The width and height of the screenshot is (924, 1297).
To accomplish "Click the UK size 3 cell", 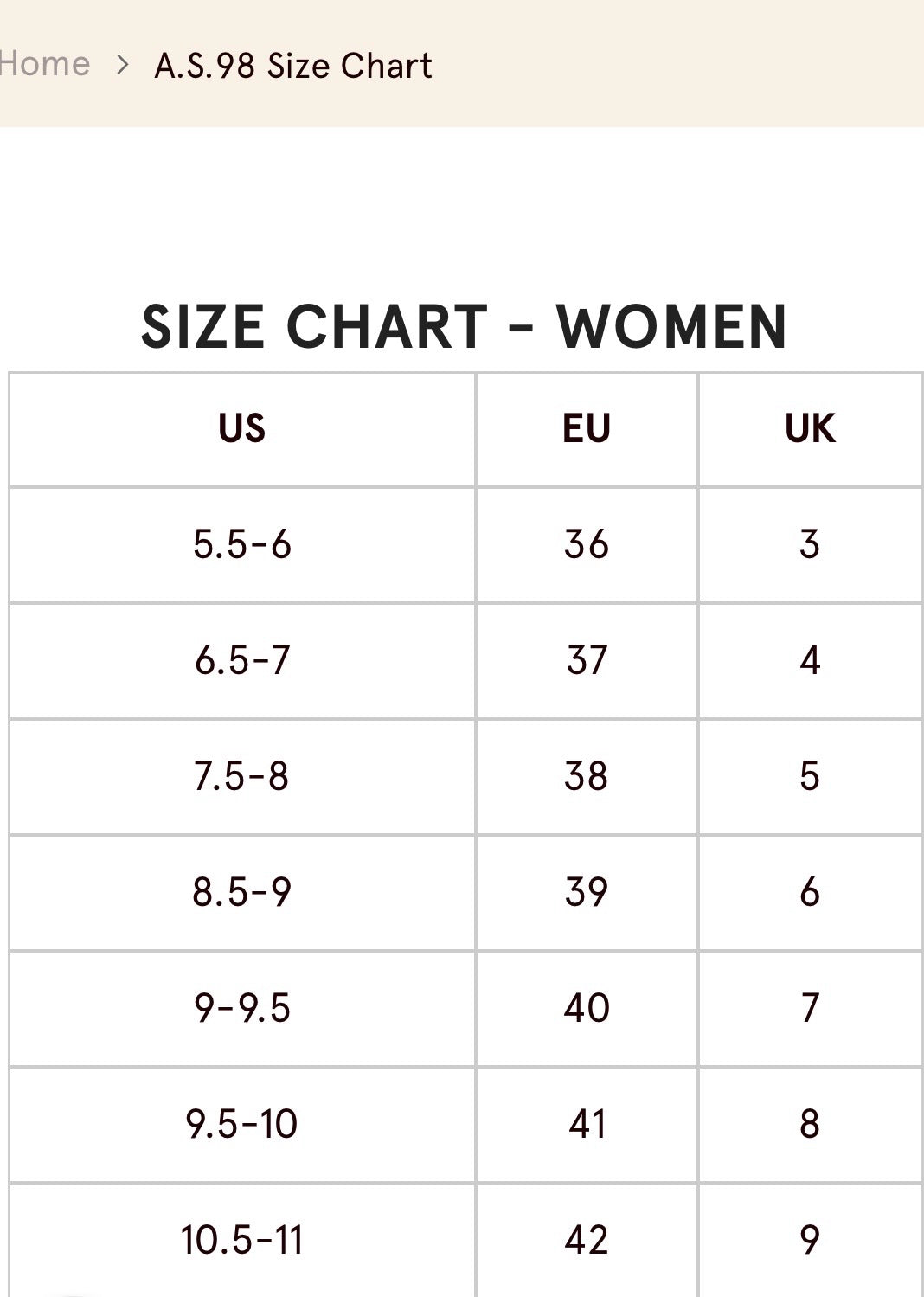I will (x=810, y=545).
